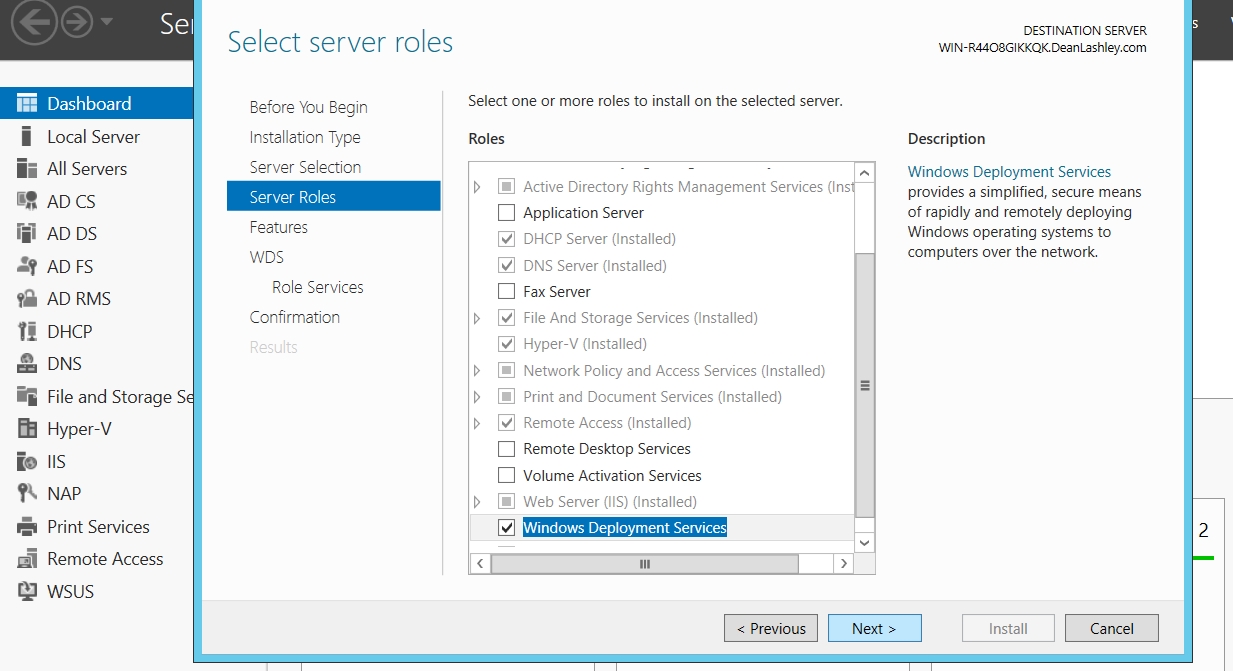The height and width of the screenshot is (671, 1233).
Task: Select the DNS sidebar icon
Action: point(27,364)
